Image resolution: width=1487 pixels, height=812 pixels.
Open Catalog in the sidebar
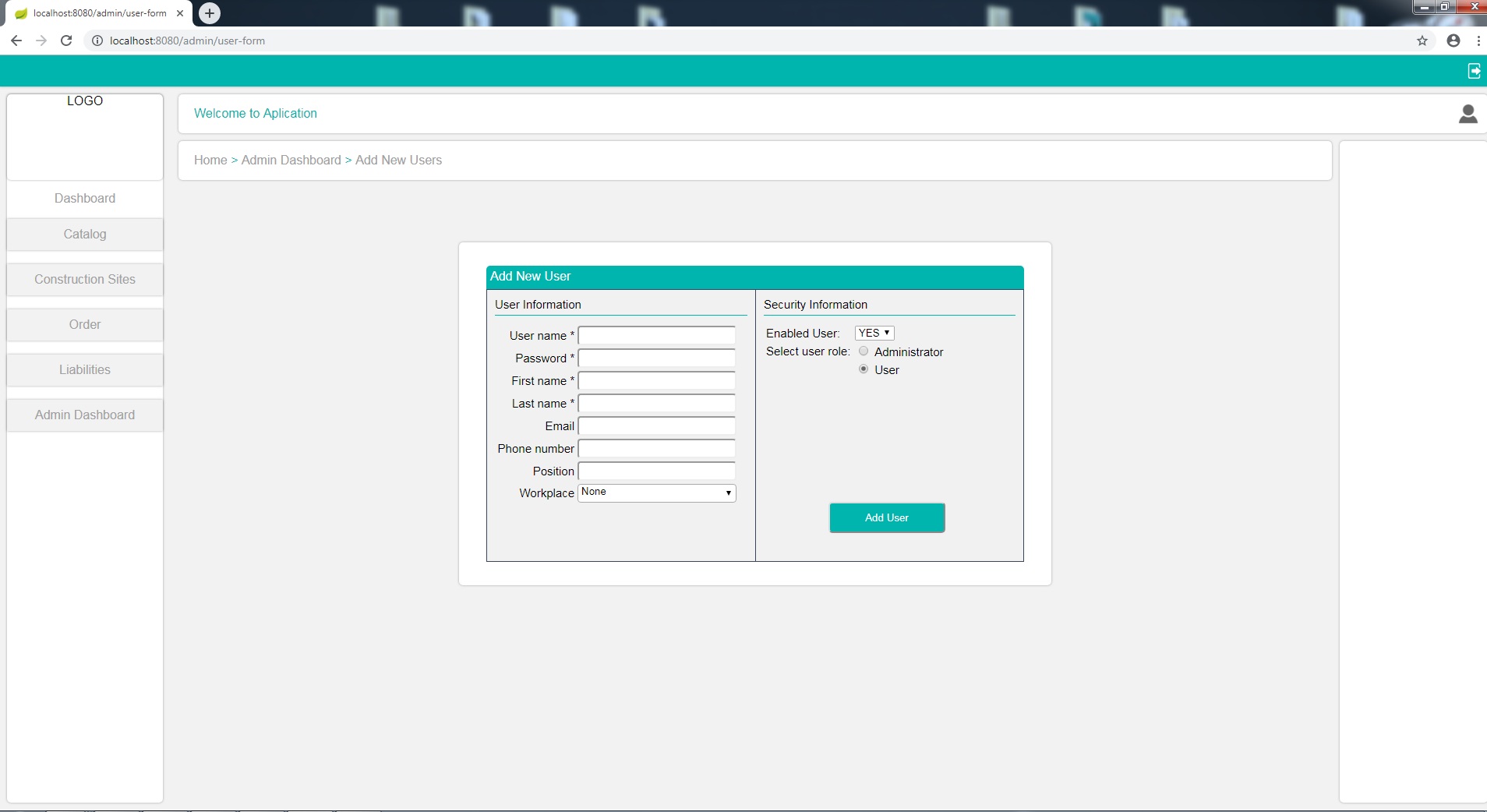[85, 234]
